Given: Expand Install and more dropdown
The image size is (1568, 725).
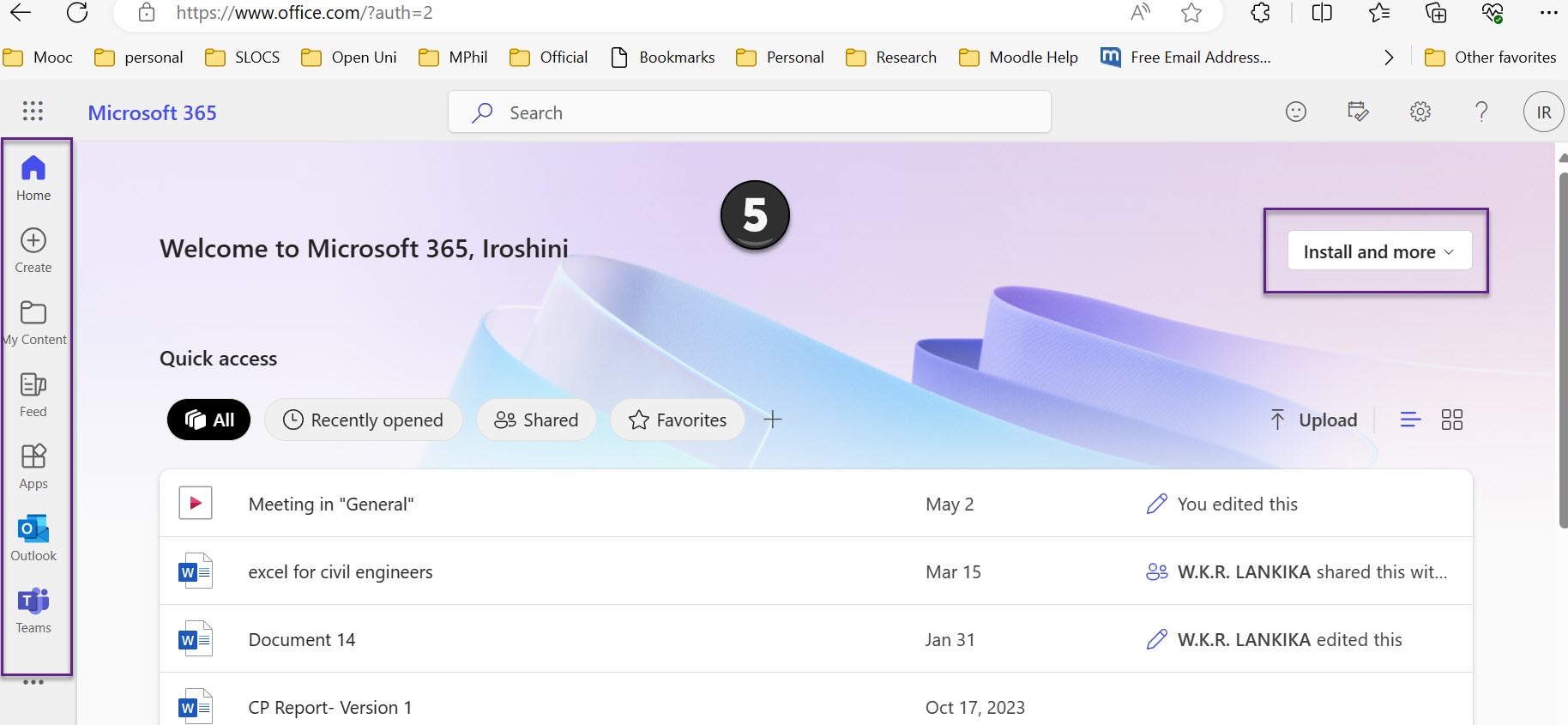Looking at the screenshot, I should [1379, 251].
